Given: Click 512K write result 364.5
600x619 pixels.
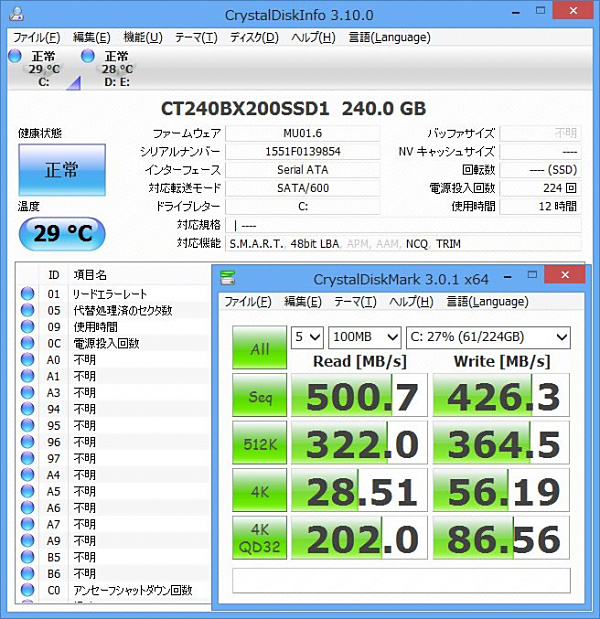Looking at the screenshot, I should 501,443.
